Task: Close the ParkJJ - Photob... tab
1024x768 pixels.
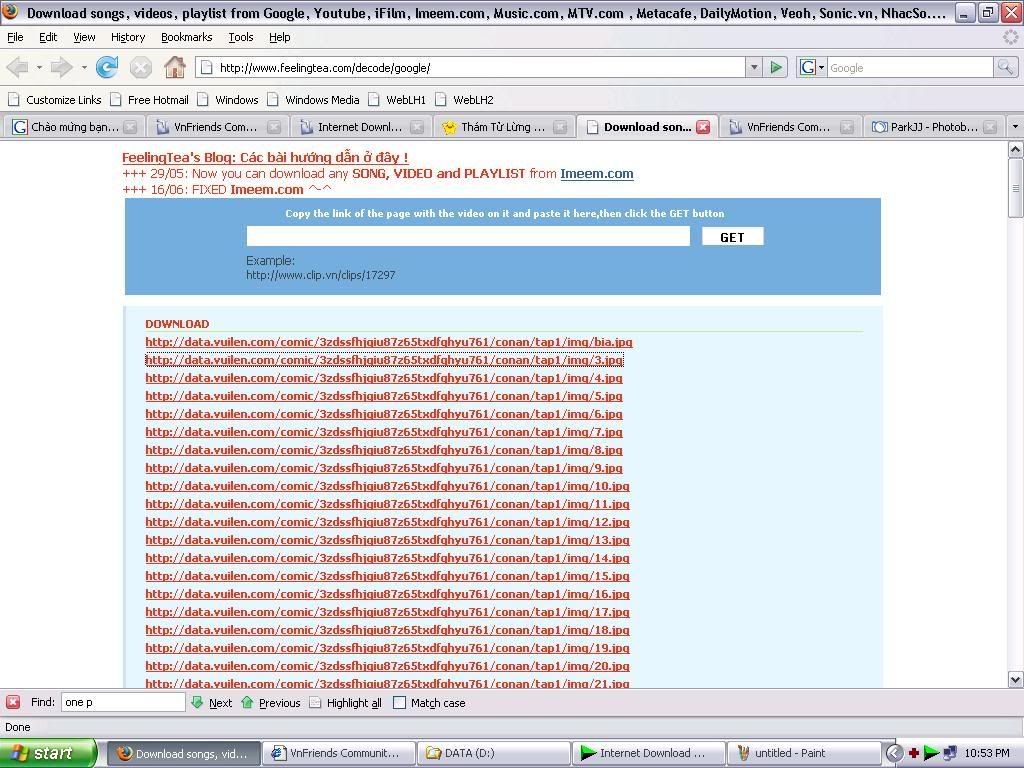Action: pyautogui.click(x=990, y=127)
